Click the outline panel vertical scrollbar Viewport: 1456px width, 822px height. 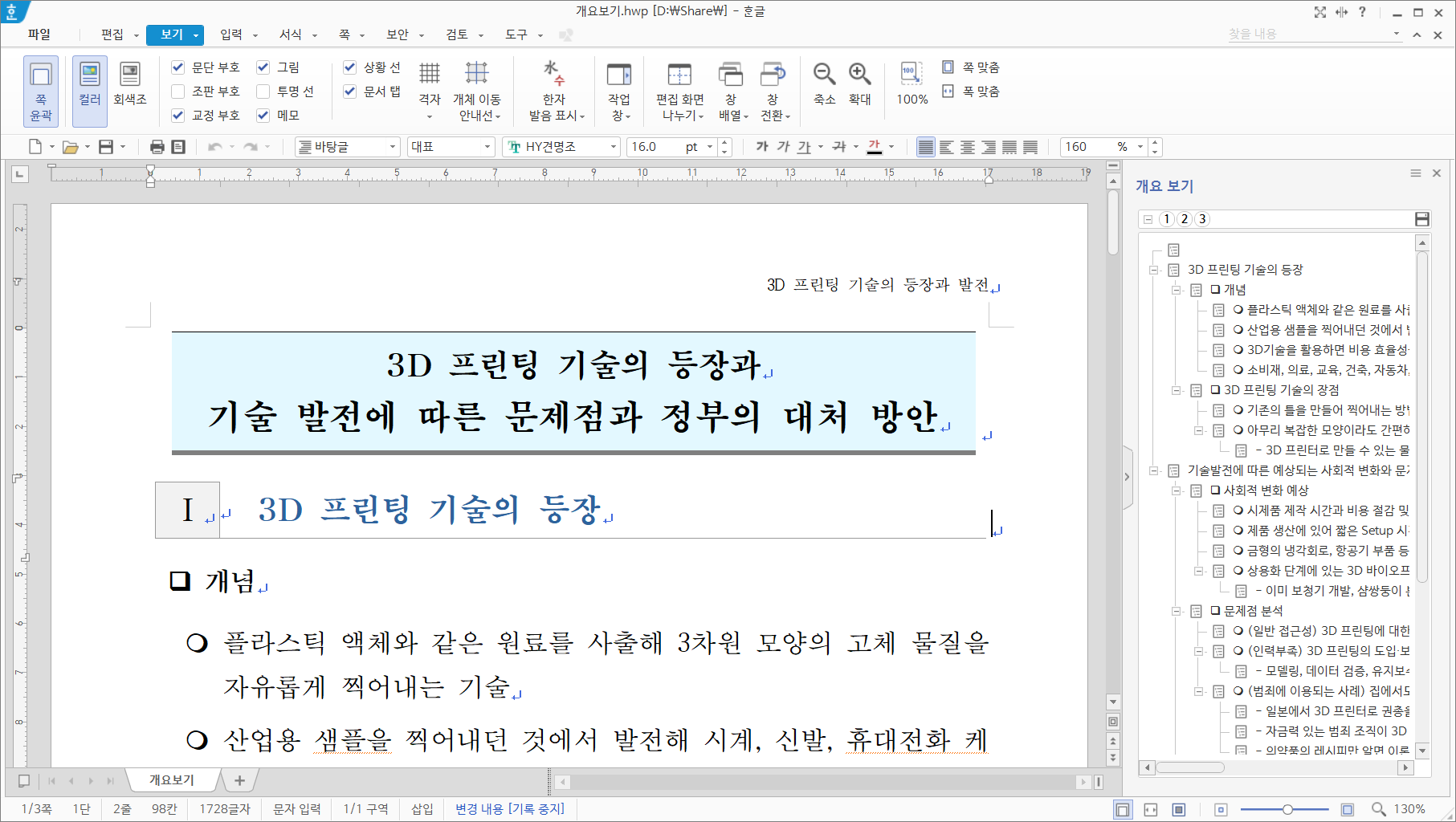(1422, 417)
